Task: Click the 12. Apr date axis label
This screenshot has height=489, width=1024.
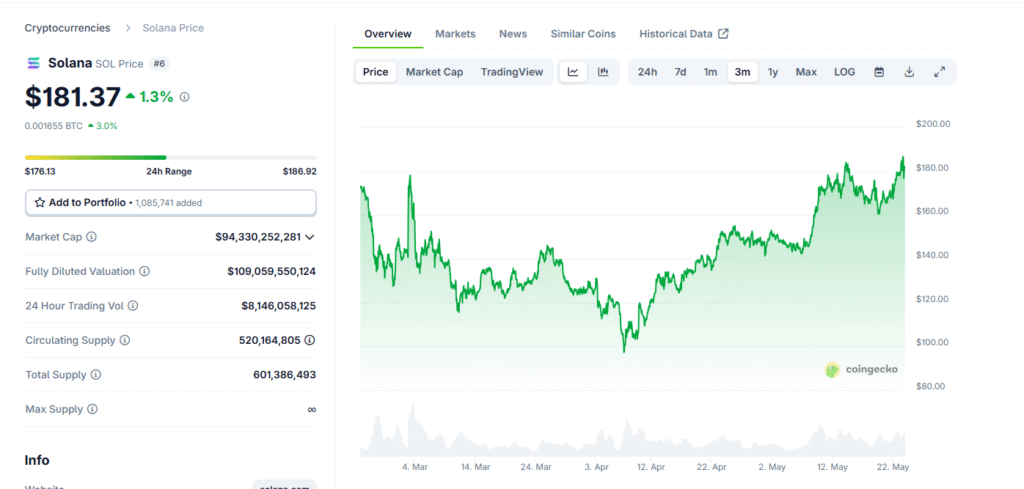Action: pos(651,467)
